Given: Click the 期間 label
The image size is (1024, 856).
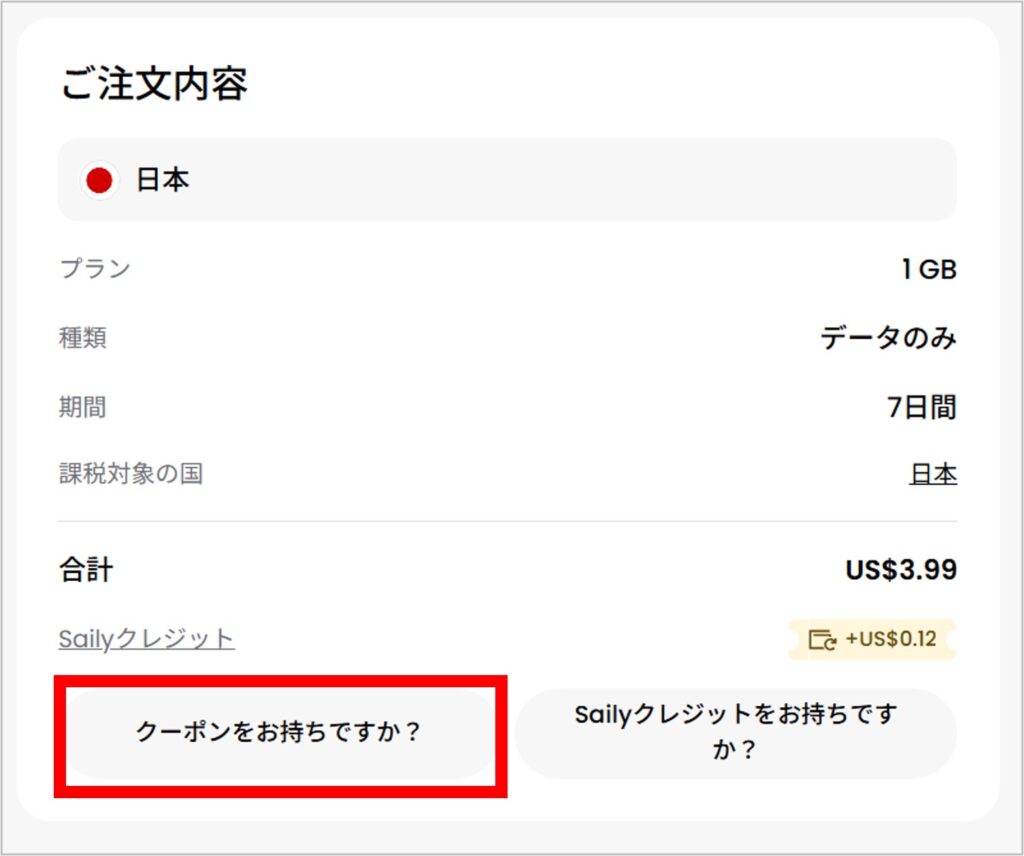Looking at the screenshot, I should pyautogui.click(x=82, y=407).
